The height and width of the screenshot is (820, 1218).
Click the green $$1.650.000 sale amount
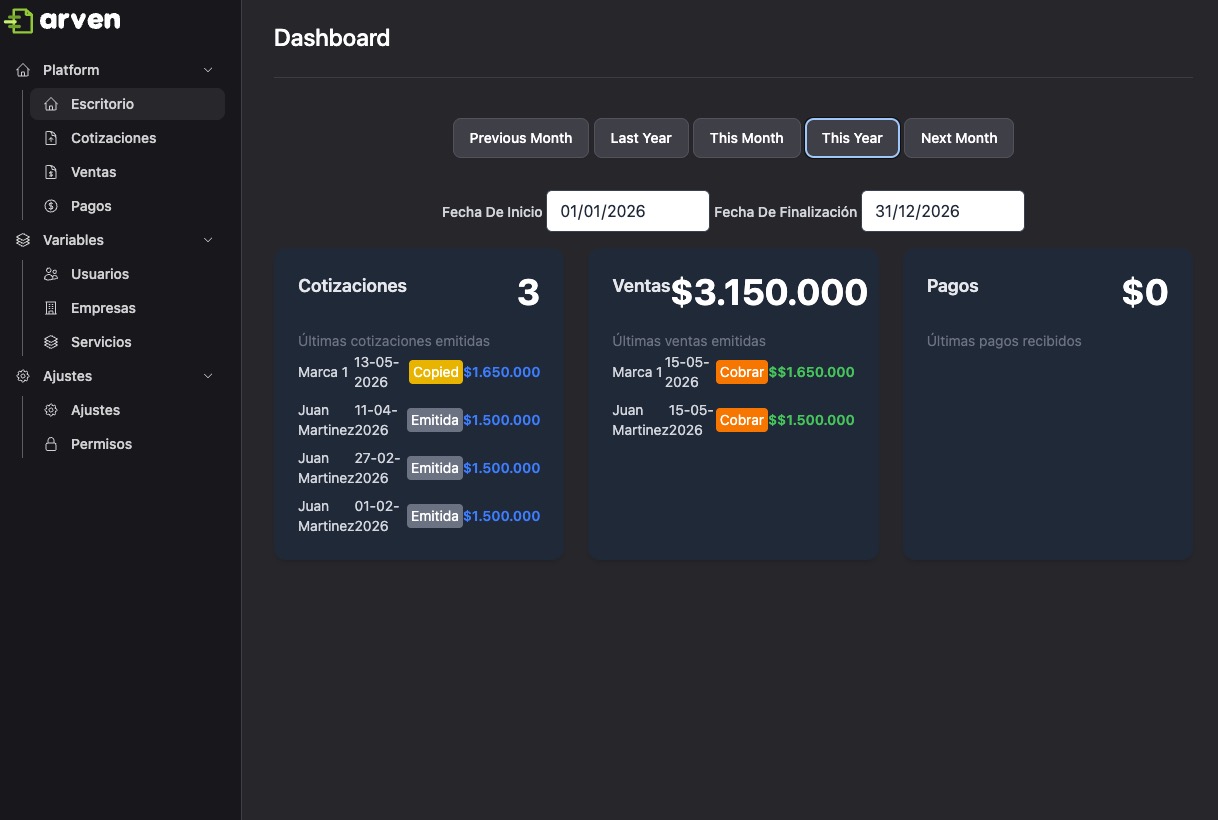(812, 372)
